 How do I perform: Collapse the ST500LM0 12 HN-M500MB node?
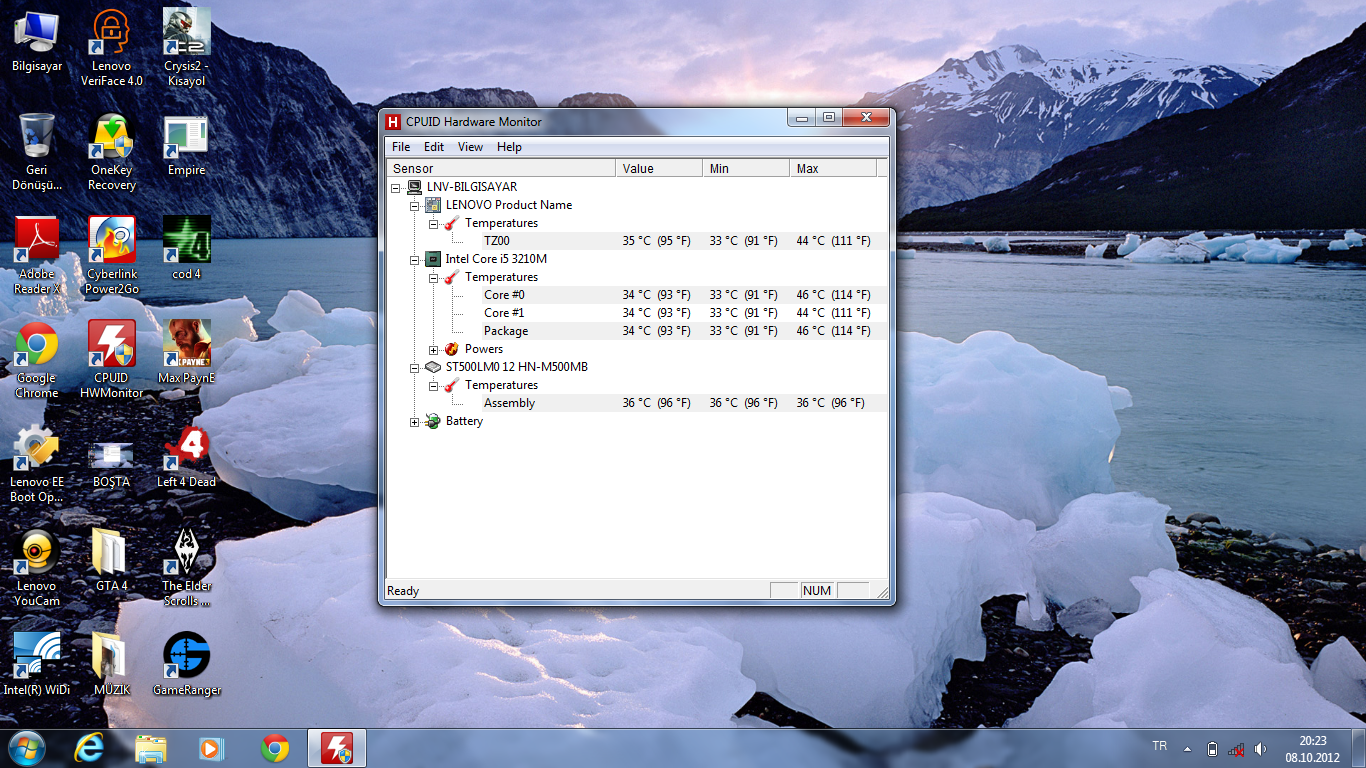[415, 367]
